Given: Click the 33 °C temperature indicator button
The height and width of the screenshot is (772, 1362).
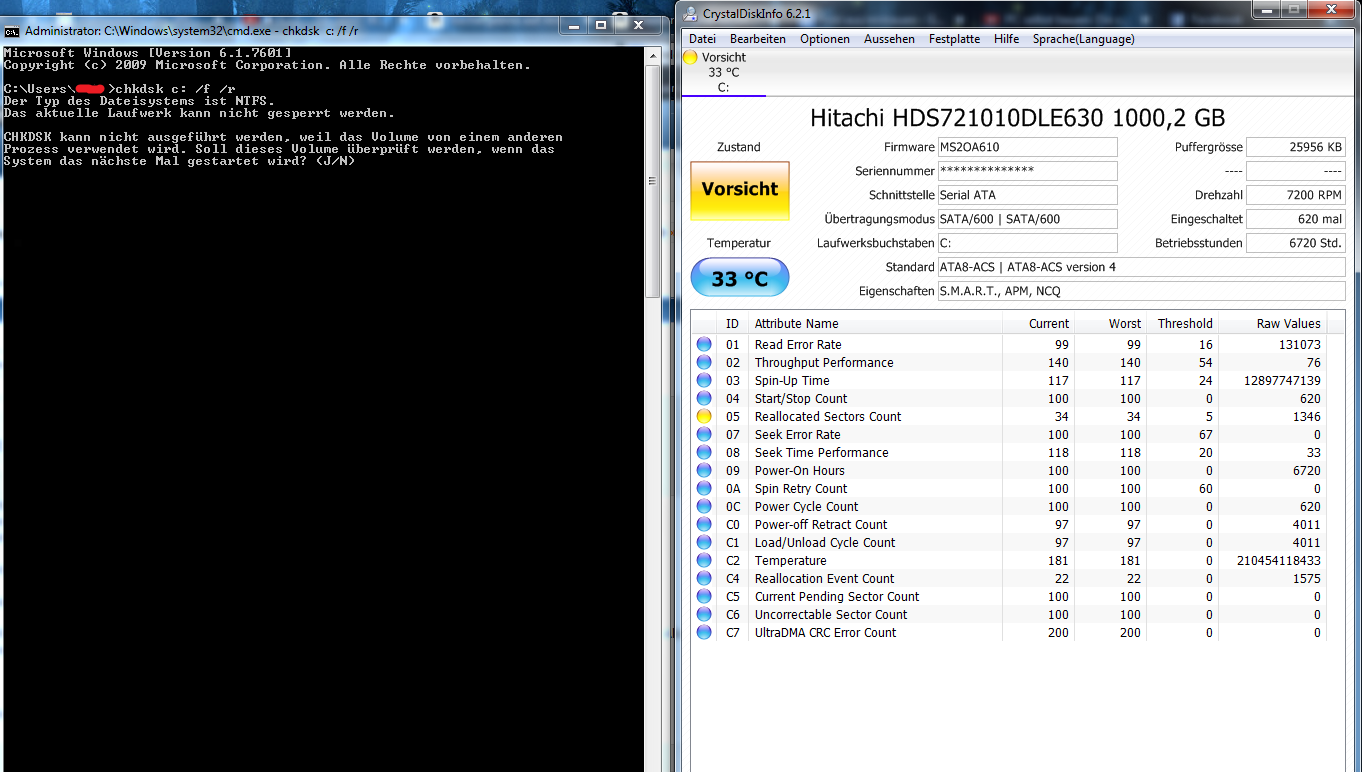Looking at the screenshot, I should coord(740,278).
